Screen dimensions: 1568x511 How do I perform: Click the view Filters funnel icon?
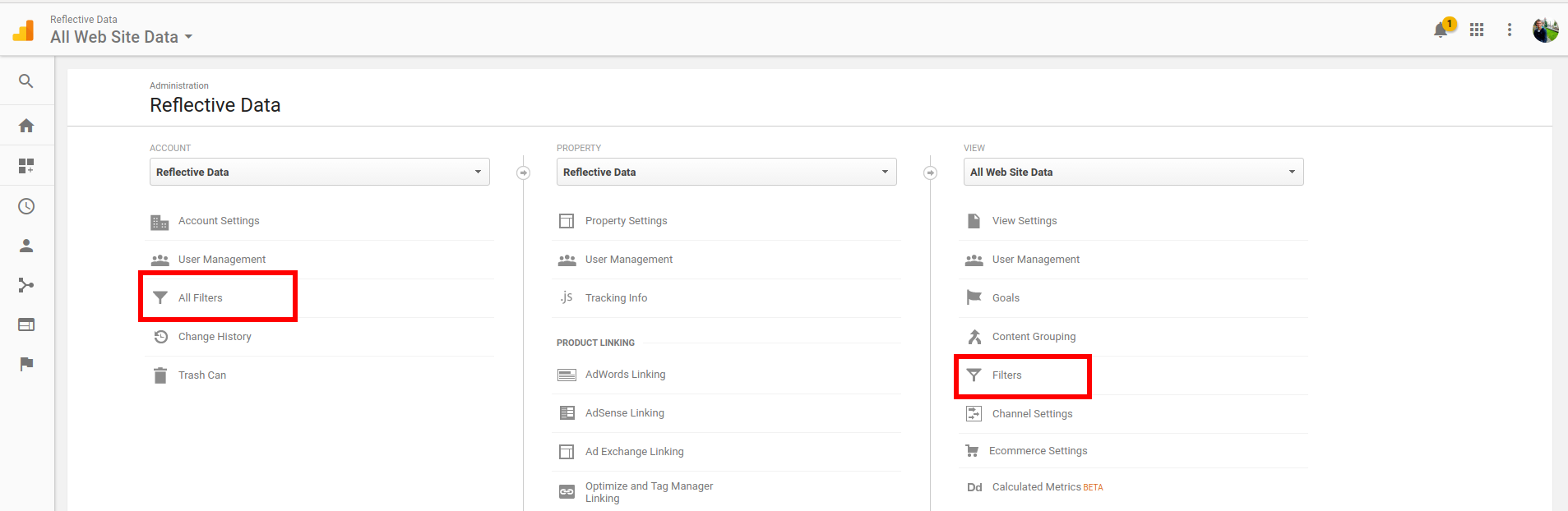coord(974,375)
